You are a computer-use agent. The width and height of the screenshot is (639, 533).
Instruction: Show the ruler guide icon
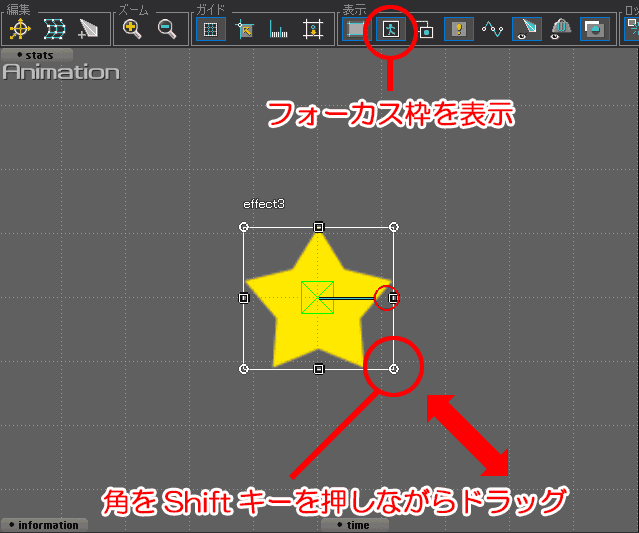pyautogui.click(x=278, y=29)
